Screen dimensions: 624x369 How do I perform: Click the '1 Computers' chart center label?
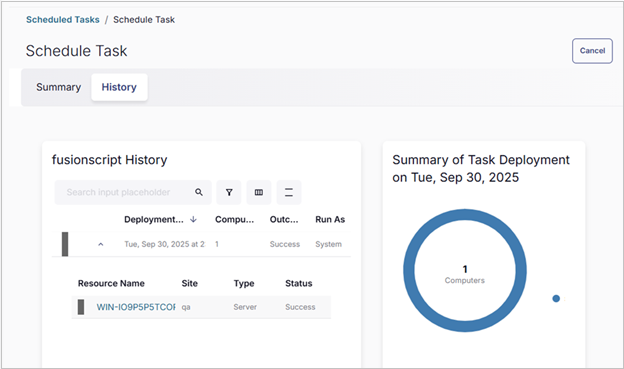pyautogui.click(x=464, y=274)
